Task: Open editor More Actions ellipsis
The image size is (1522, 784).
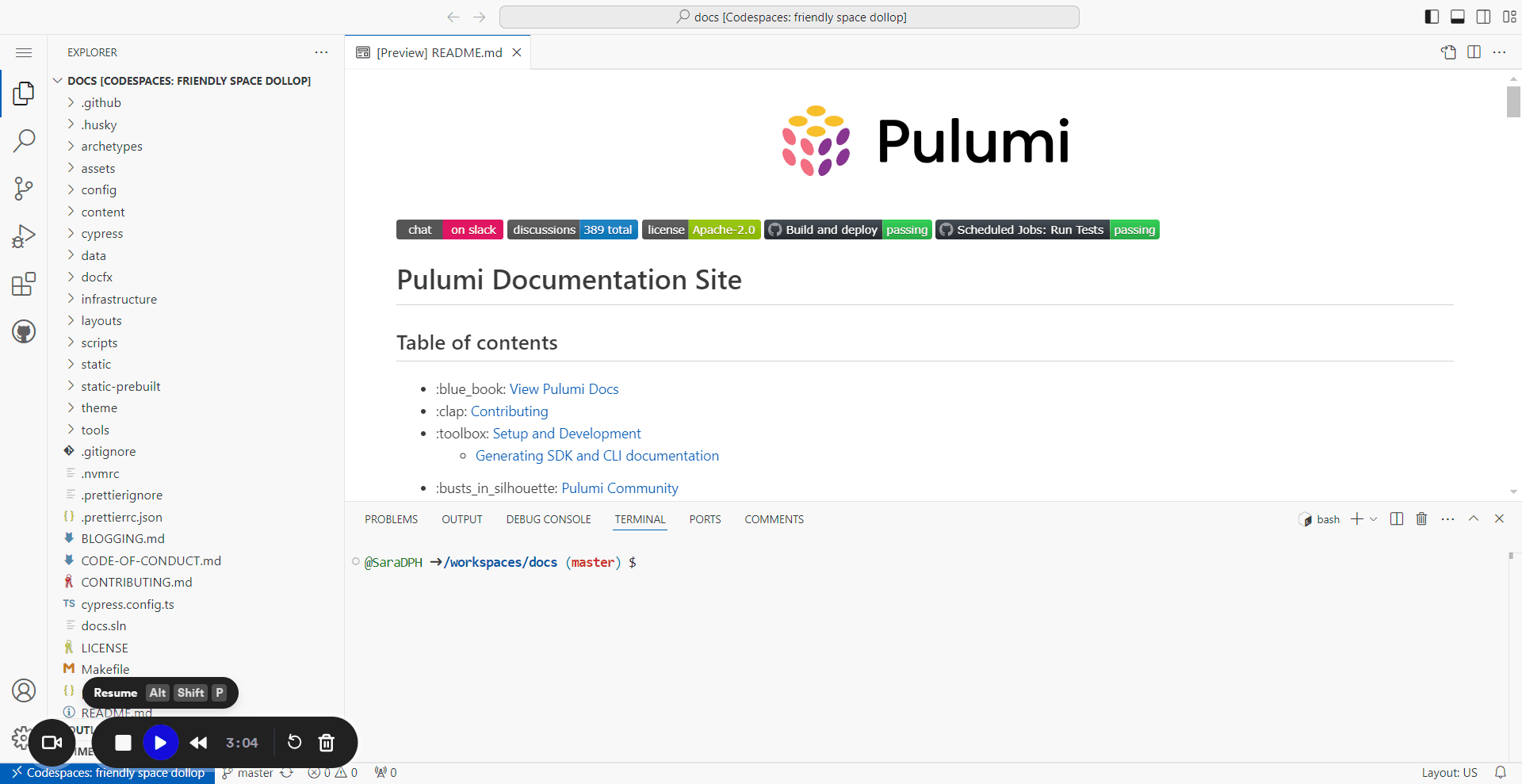Action: [1500, 52]
